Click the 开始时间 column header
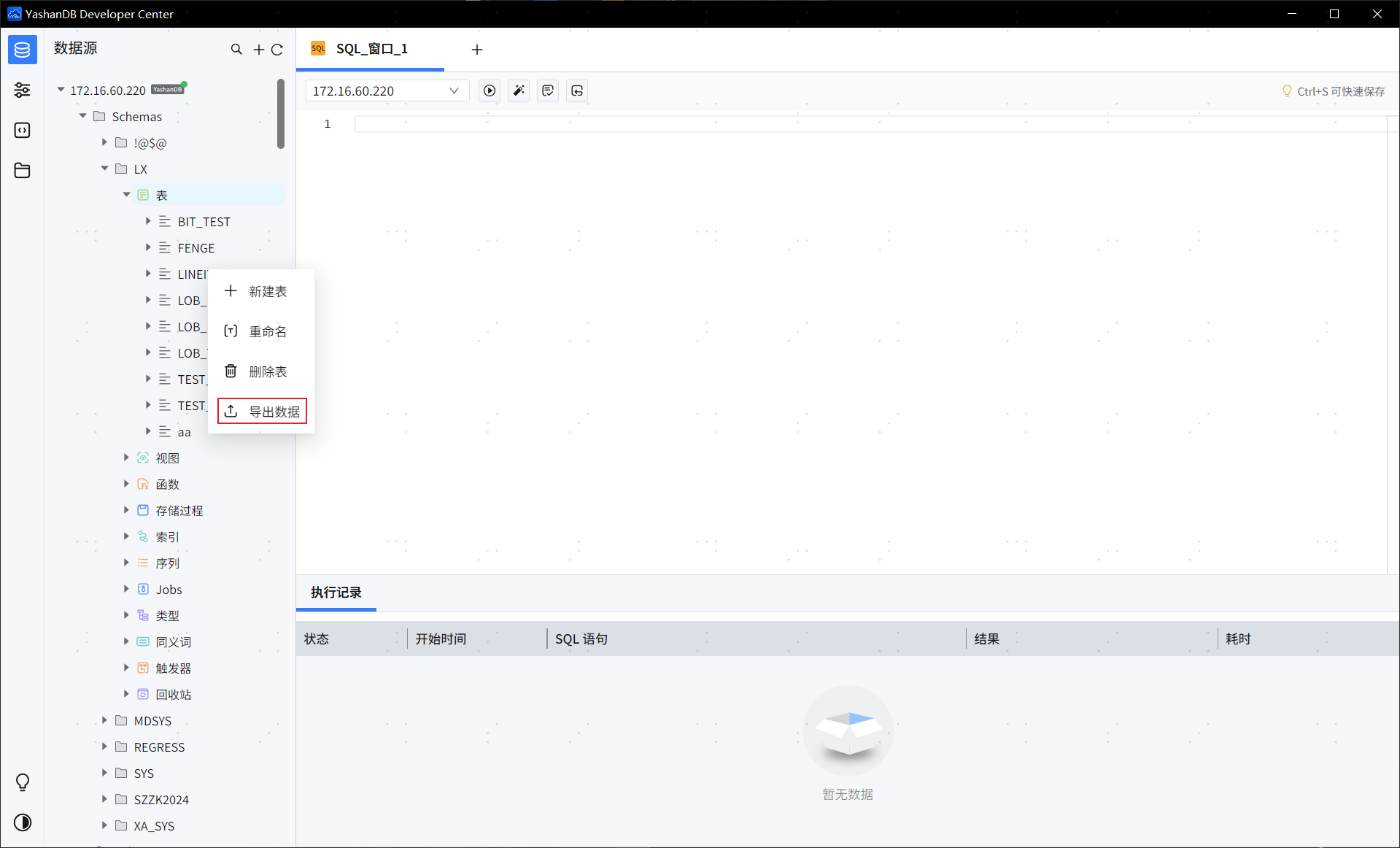This screenshot has width=1400, height=848. (x=477, y=639)
